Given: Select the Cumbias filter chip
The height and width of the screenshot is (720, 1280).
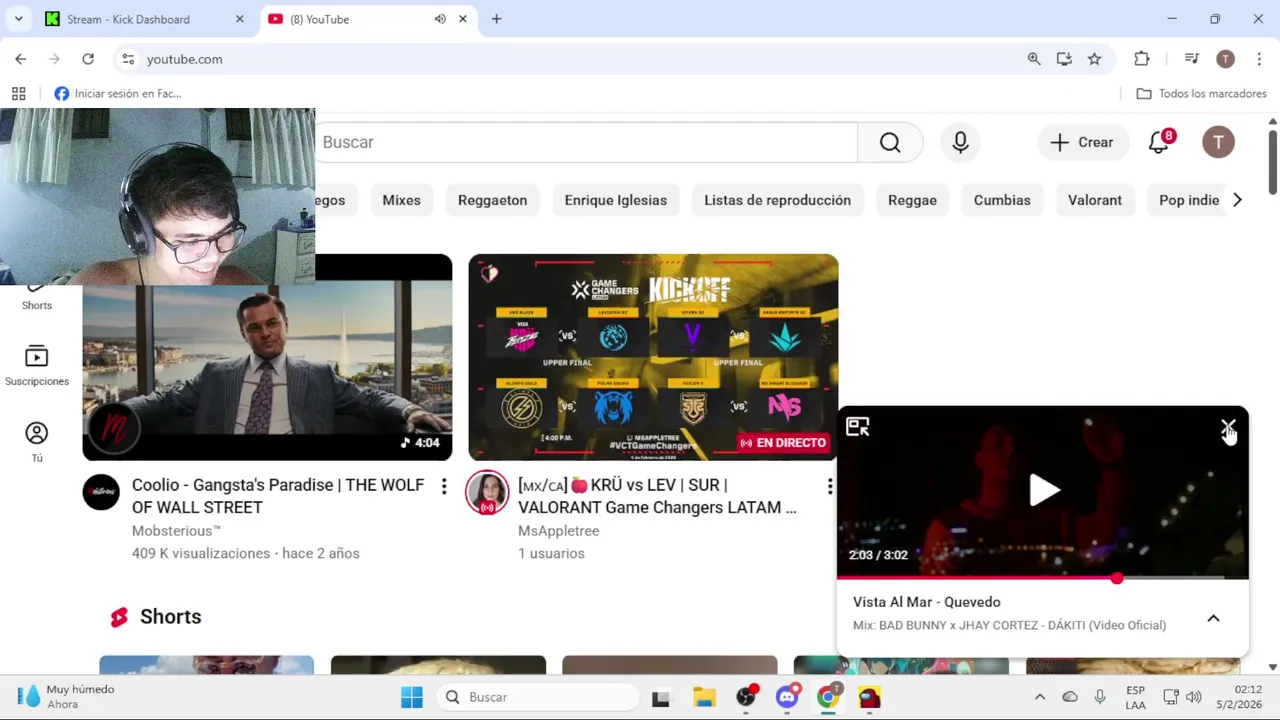Looking at the screenshot, I should [x=1002, y=200].
